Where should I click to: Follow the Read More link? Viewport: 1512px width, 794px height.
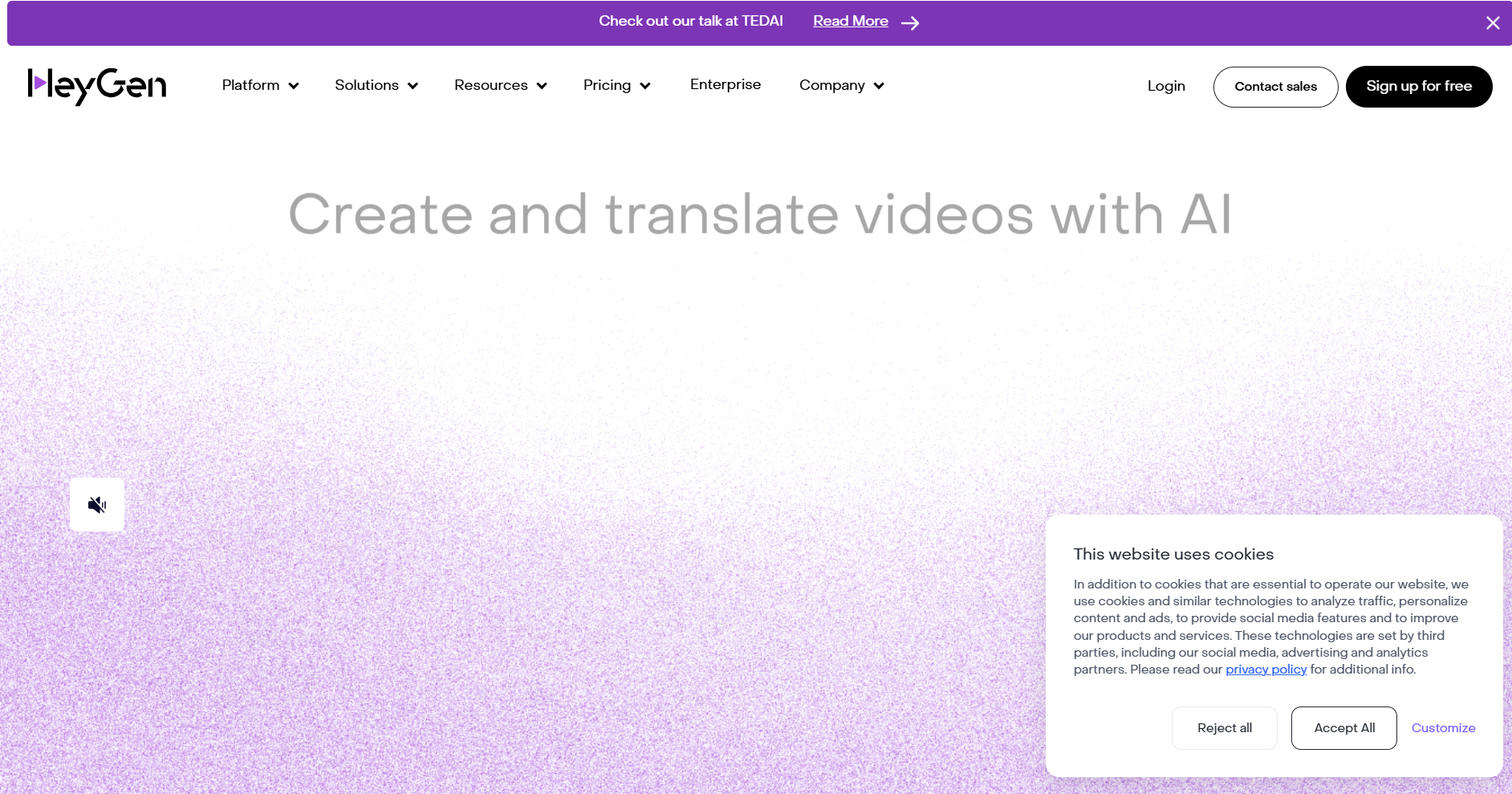tap(851, 21)
